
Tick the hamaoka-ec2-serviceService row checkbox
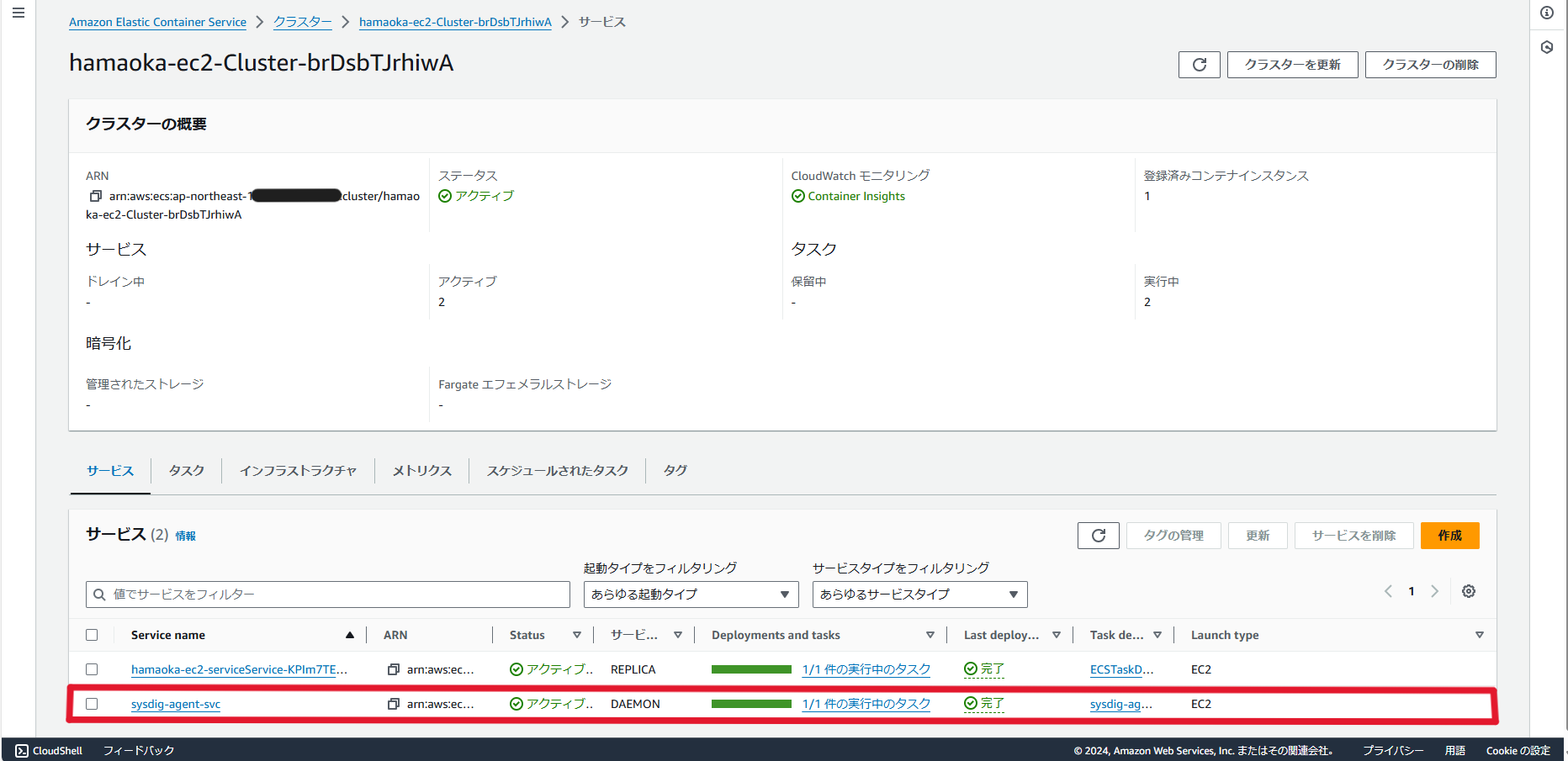click(92, 669)
